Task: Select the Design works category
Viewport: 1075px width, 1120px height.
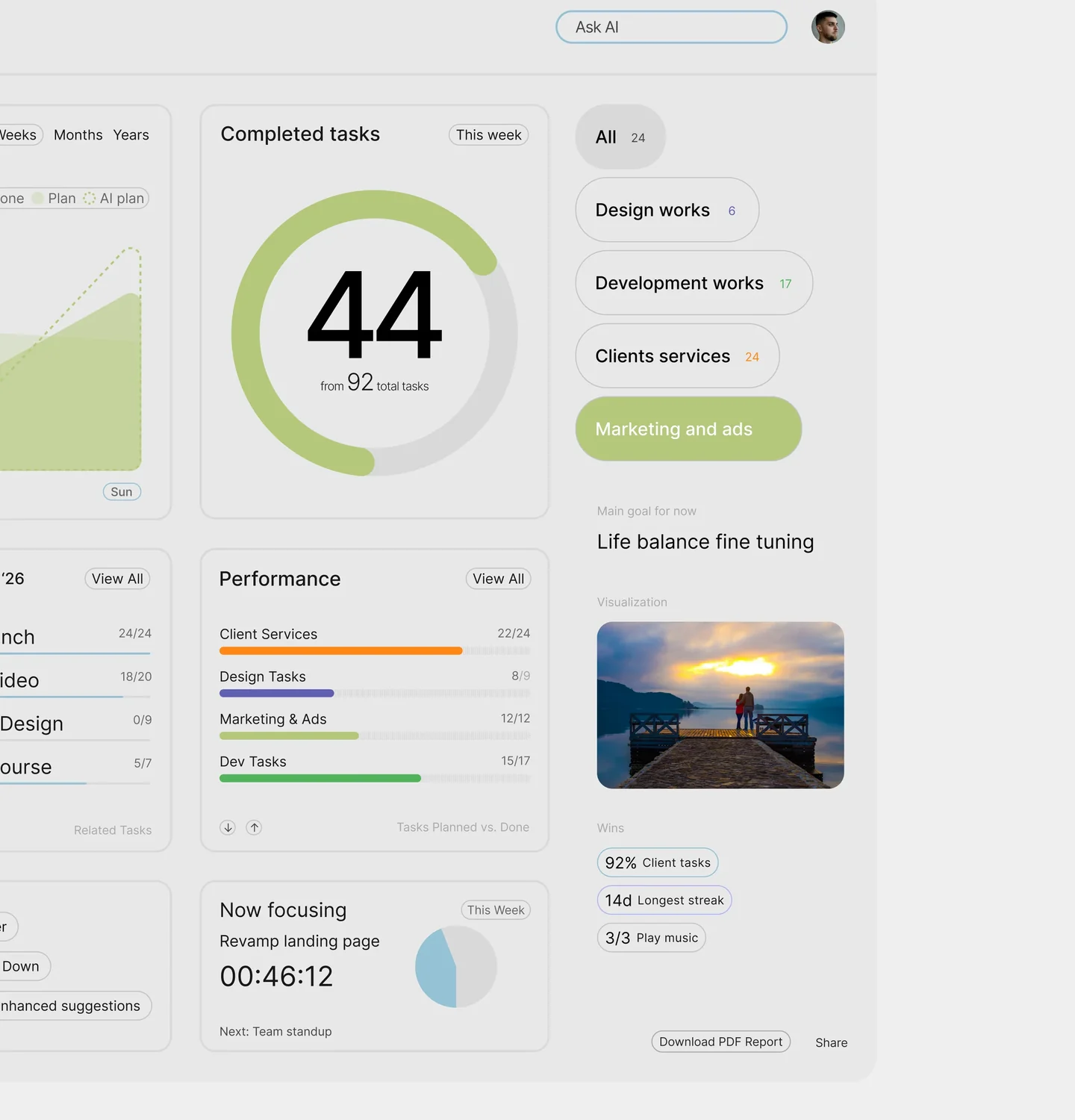Action: [667, 210]
